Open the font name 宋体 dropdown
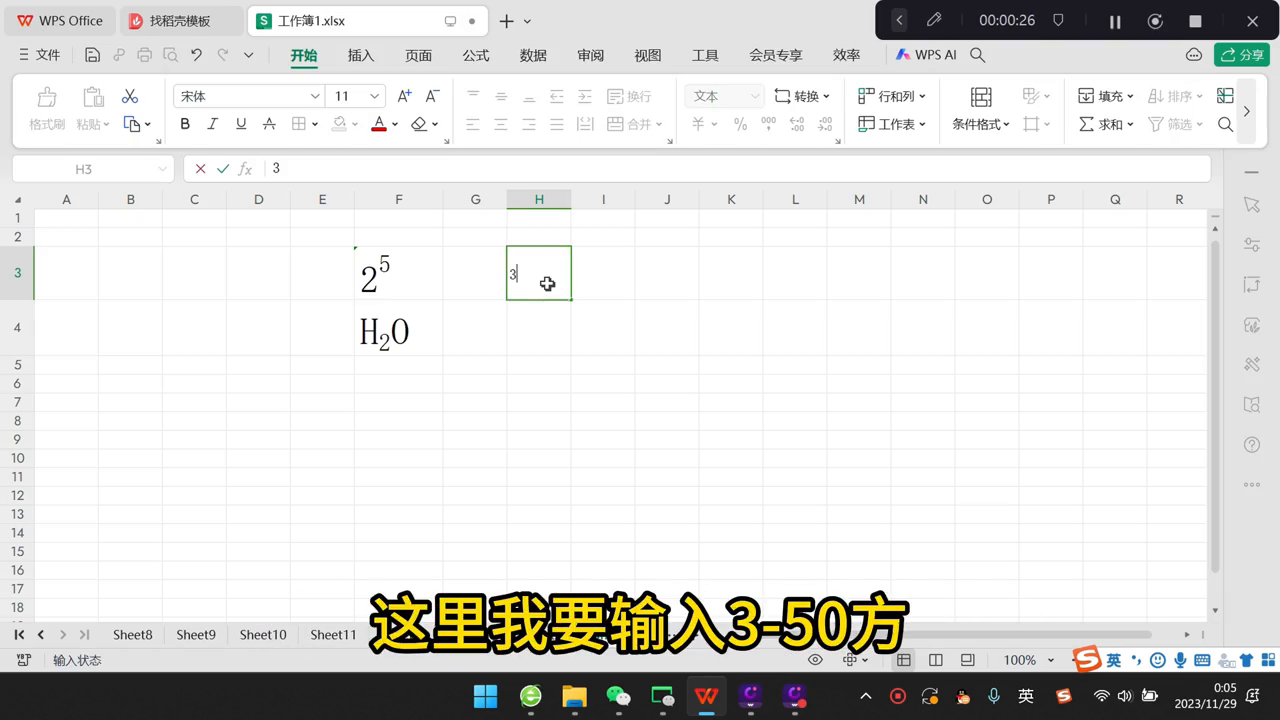Viewport: 1280px width, 720px height. click(315, 96)
